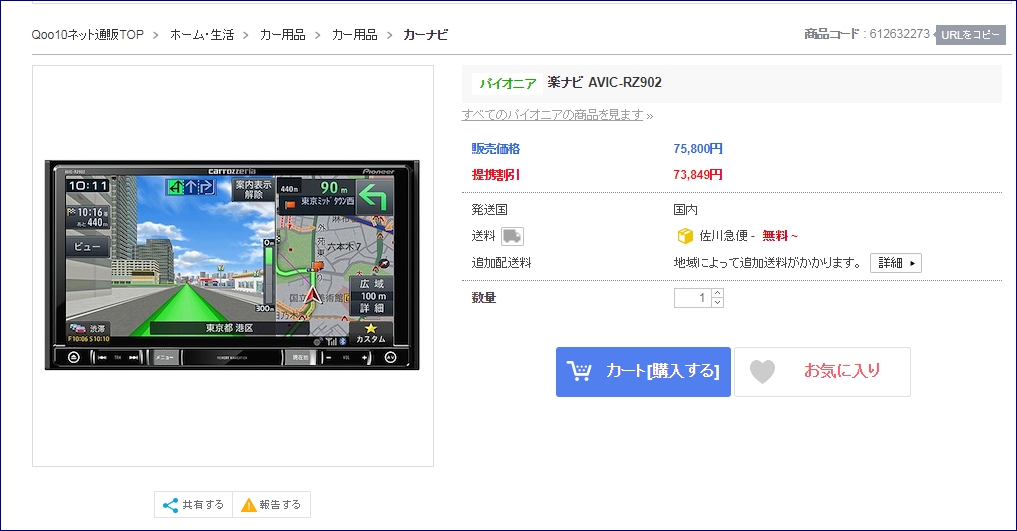Image resolution: width=1017 pixels, height=531 pixels.
Task: Copy the page URL with URLをコピー
Action: point(970,35)
